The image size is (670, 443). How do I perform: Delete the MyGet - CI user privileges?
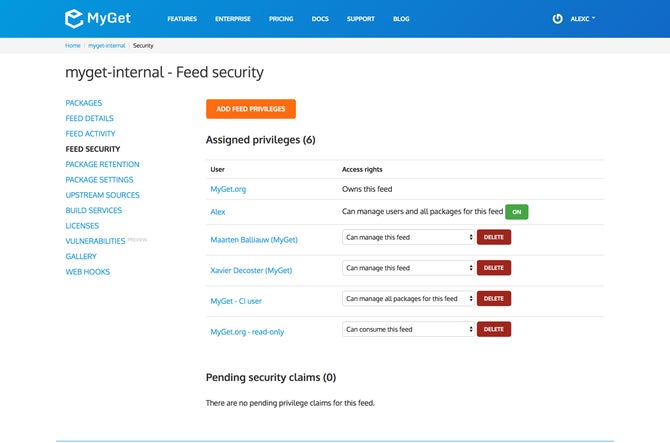coord(494,299)
